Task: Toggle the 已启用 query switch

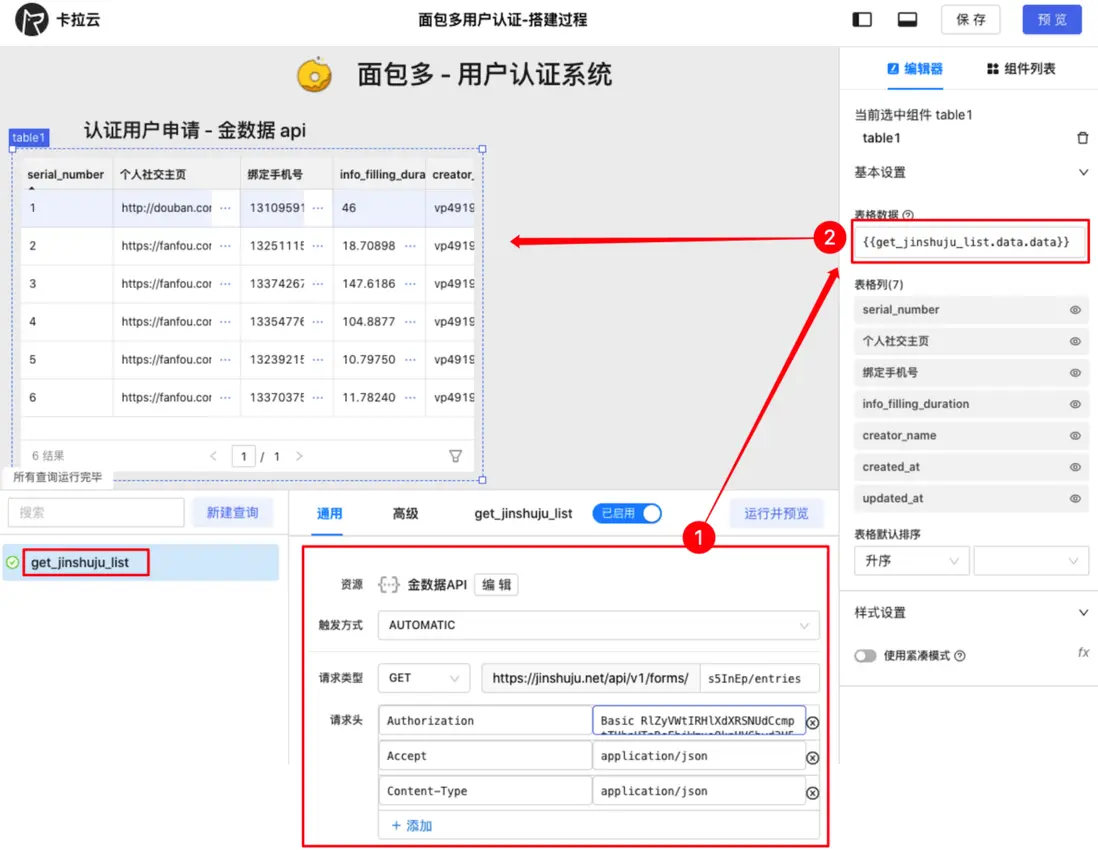Action: click(627, 513)
